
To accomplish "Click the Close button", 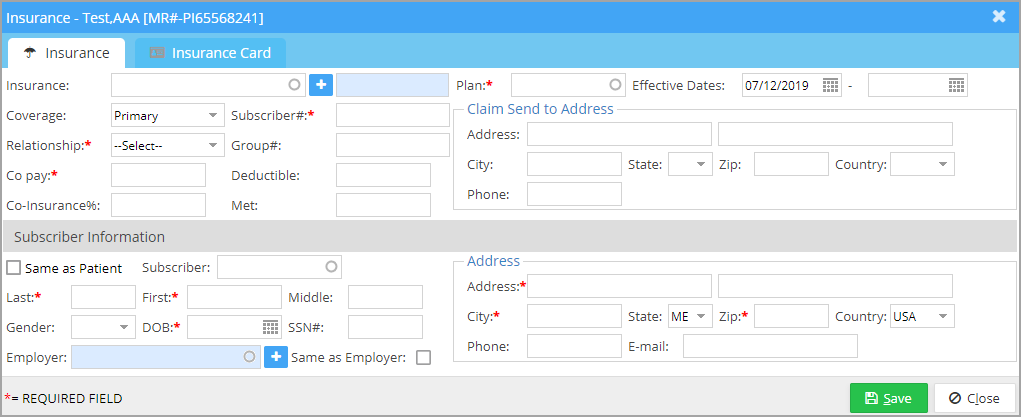I will point(974,398).
